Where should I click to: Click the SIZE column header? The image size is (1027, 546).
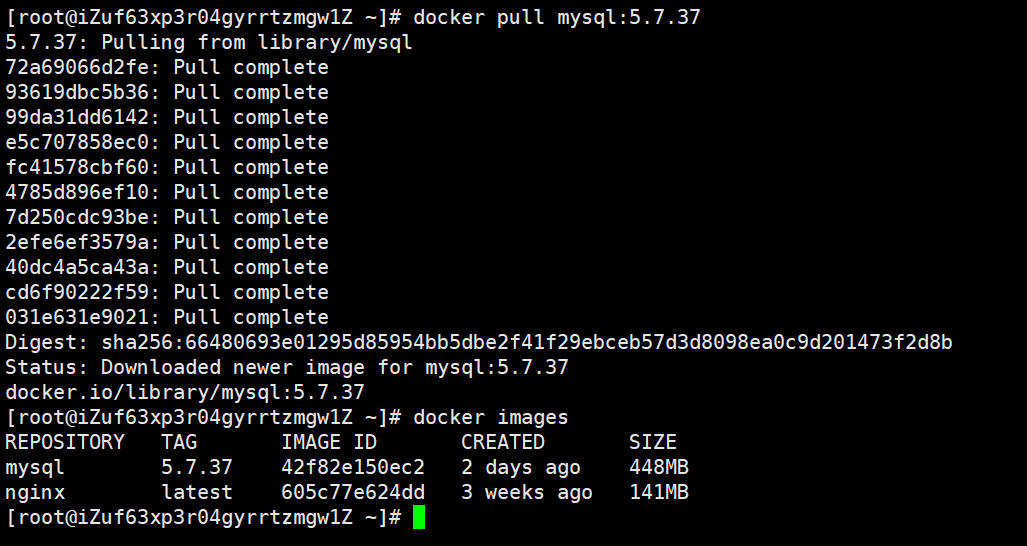653,442
